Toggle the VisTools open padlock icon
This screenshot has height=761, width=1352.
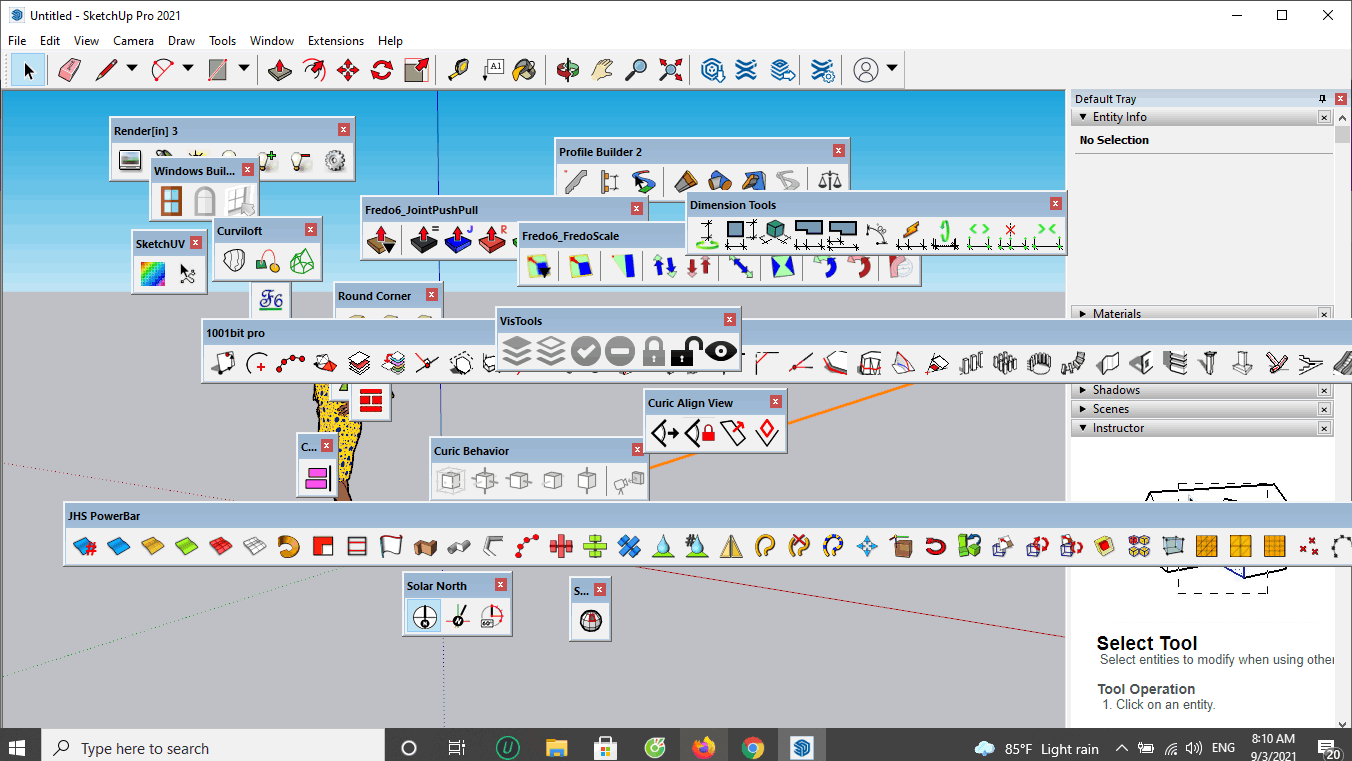[x=685, y=351]
